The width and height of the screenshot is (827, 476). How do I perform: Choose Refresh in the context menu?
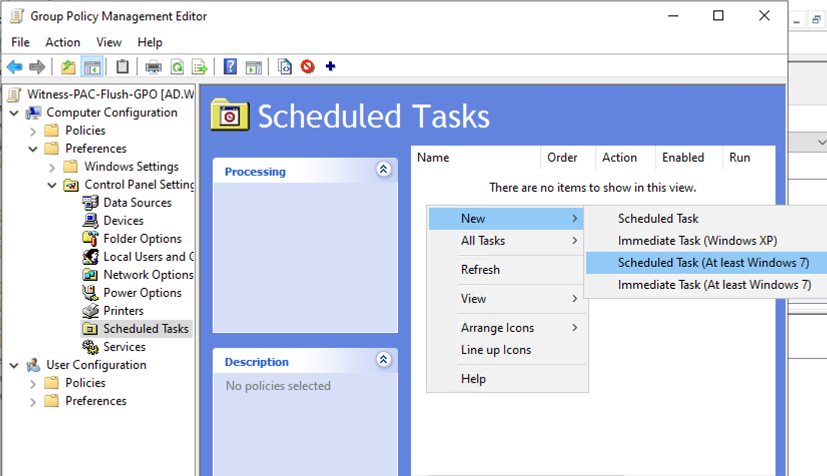pyautogui.click(x=505, y=269)
